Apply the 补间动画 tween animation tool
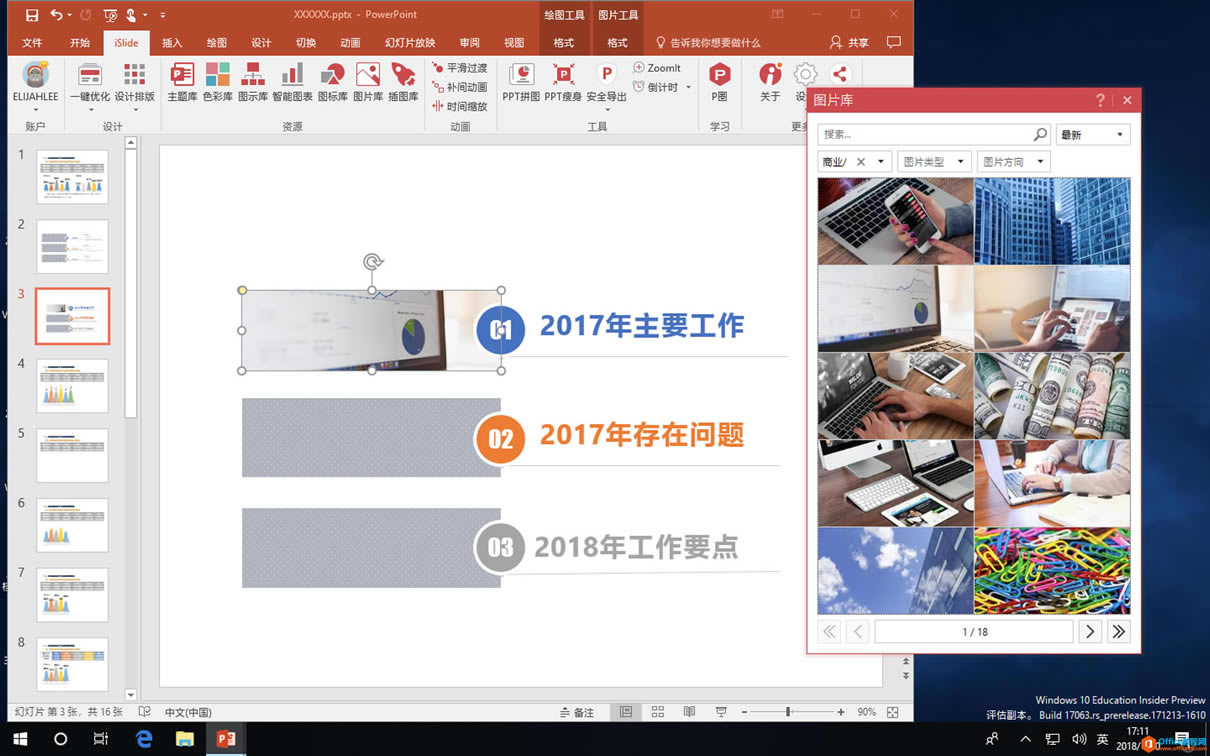Screen dimensions: 1210x756 pyautogui.click(x=460, y=87)
